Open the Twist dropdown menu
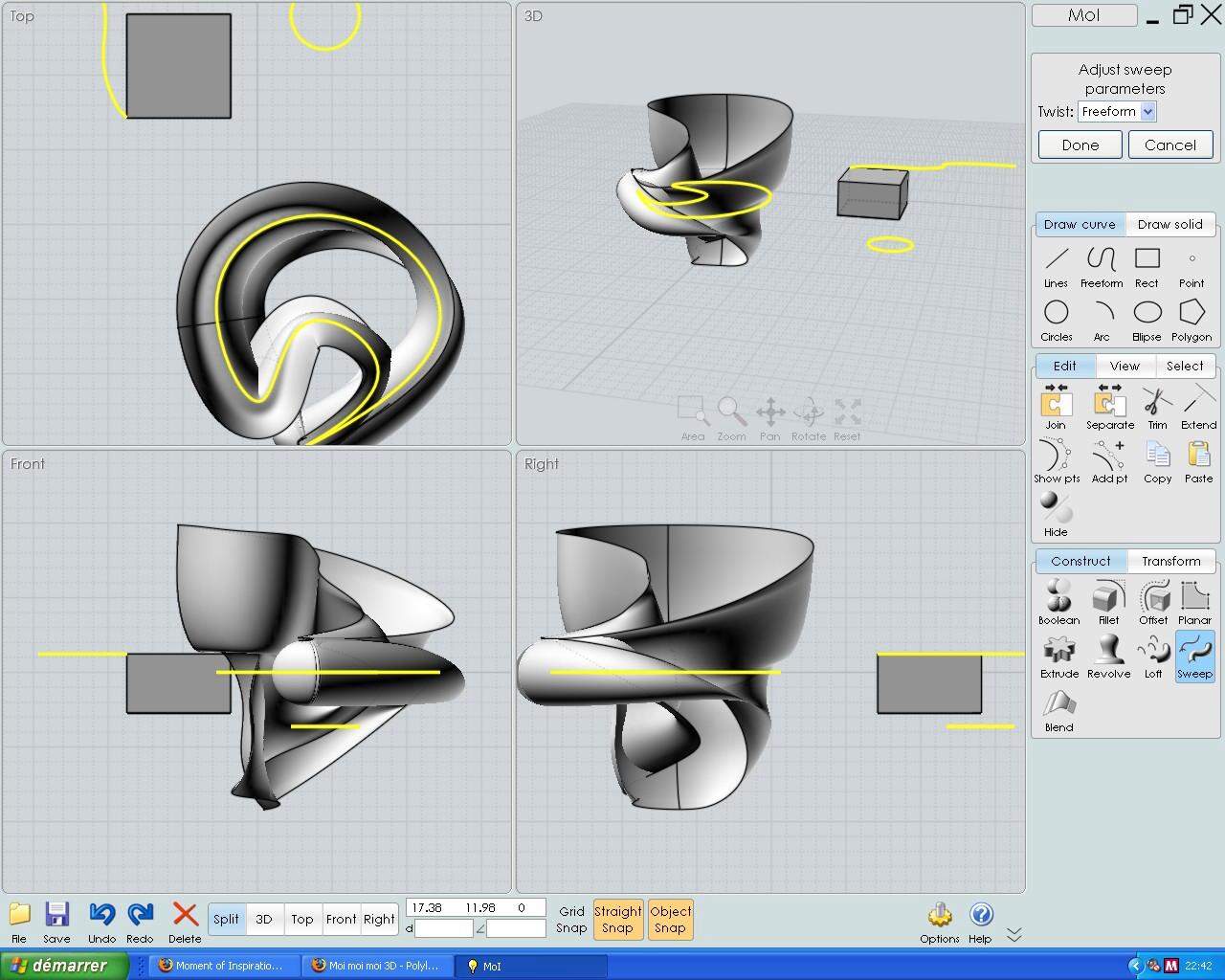Viewport: 1225px width, 980px height. 1147,112
